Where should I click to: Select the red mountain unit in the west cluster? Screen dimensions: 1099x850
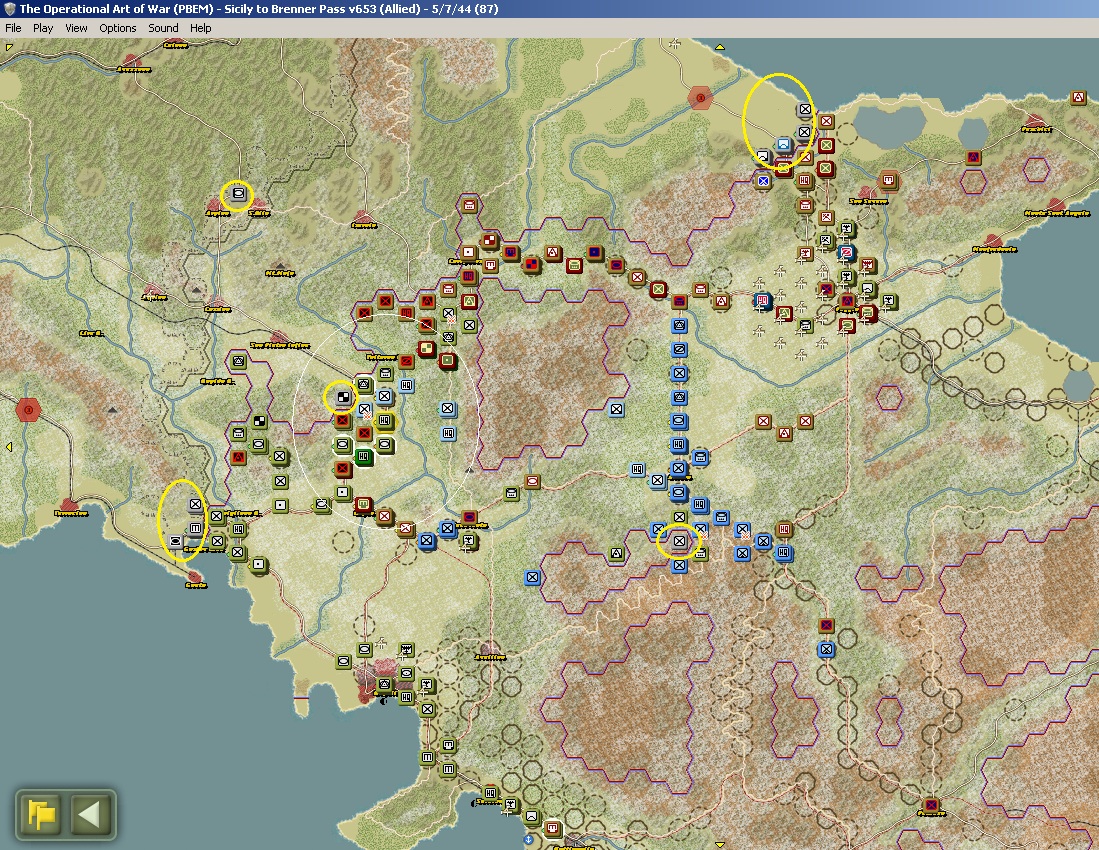[x=238, y=457]
